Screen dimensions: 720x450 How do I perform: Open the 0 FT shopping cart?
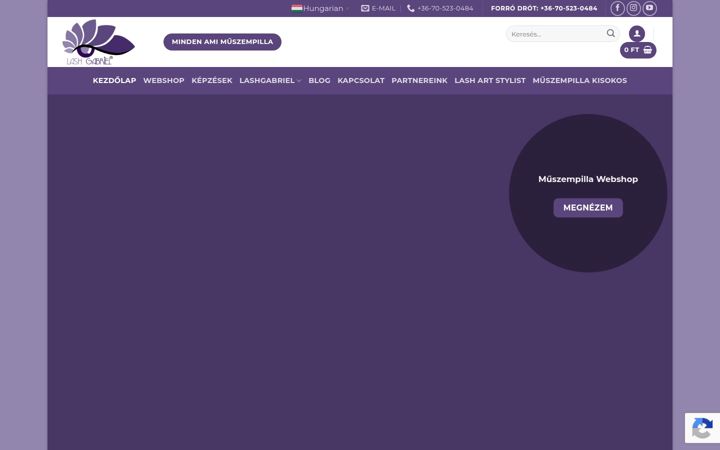click(x=638, y=50)
